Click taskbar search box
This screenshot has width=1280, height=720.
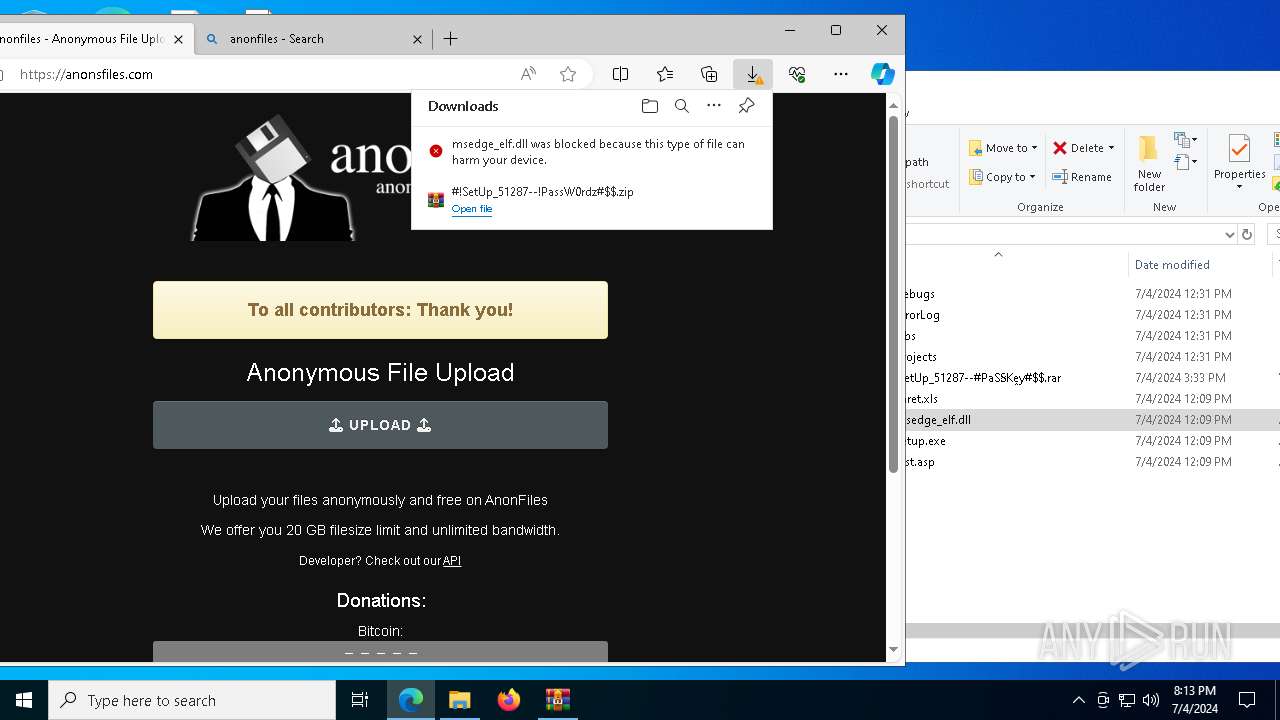[x=192, y=700]
